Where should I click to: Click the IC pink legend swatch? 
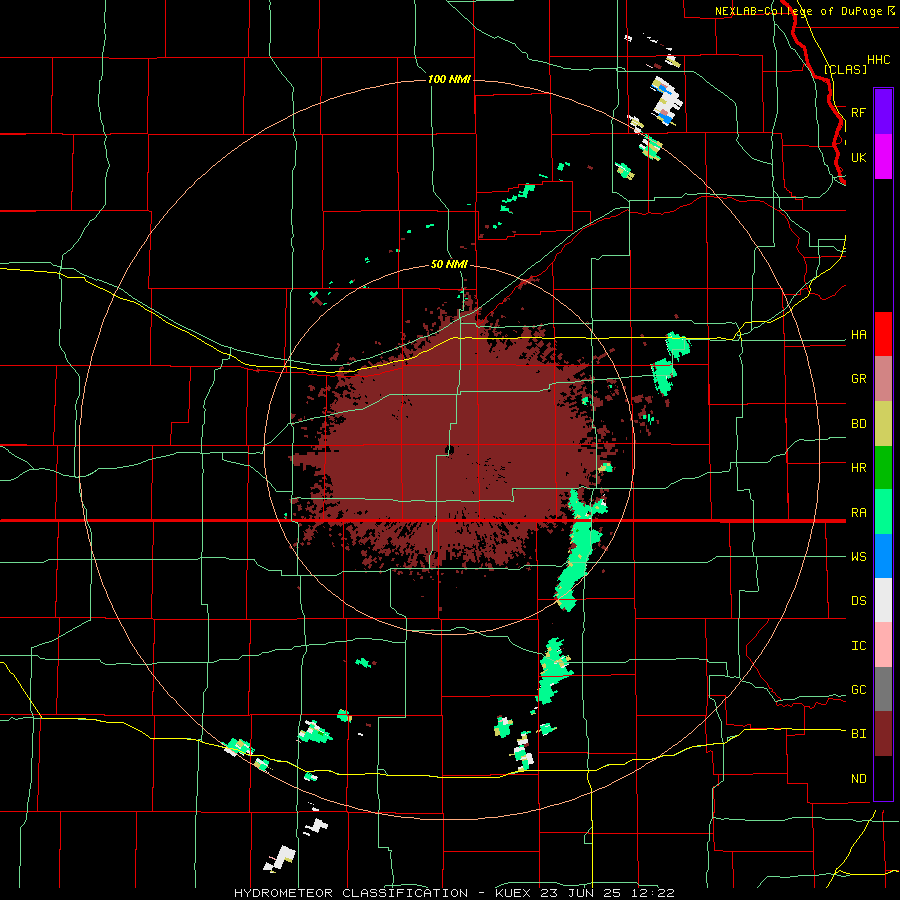coord(883,645)
